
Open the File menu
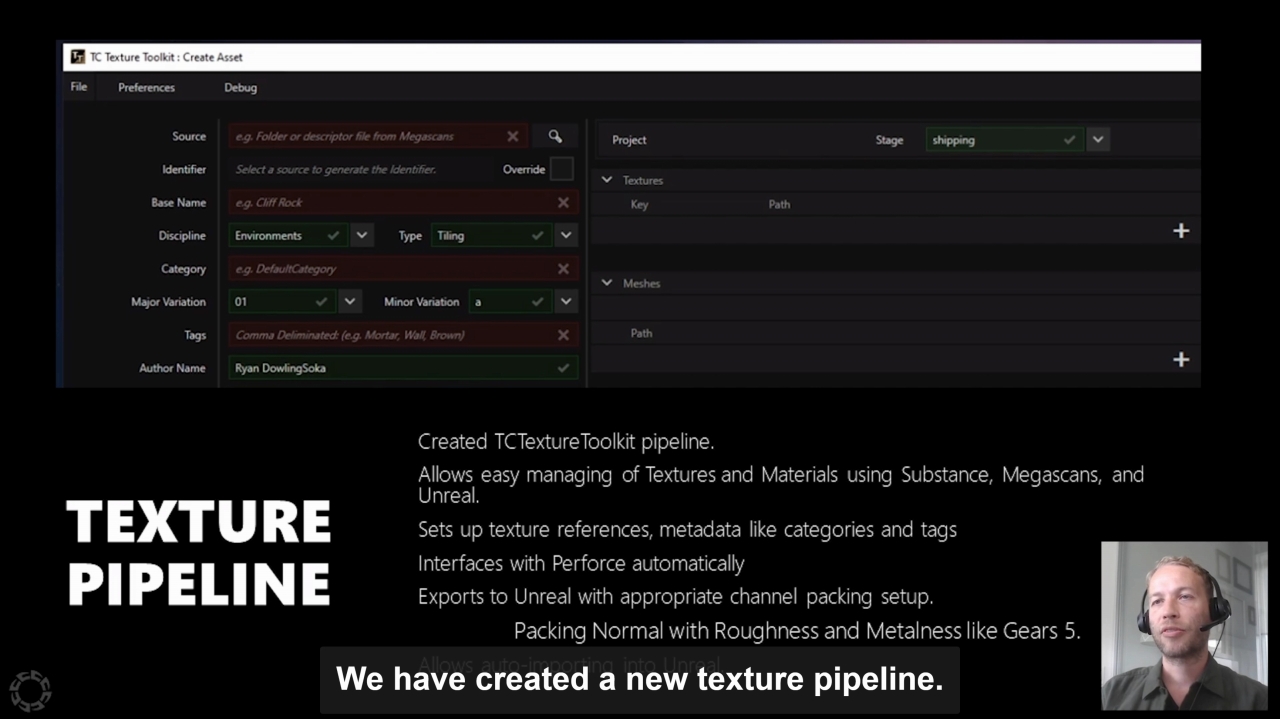pyautogui.click(x=79, y=87)
